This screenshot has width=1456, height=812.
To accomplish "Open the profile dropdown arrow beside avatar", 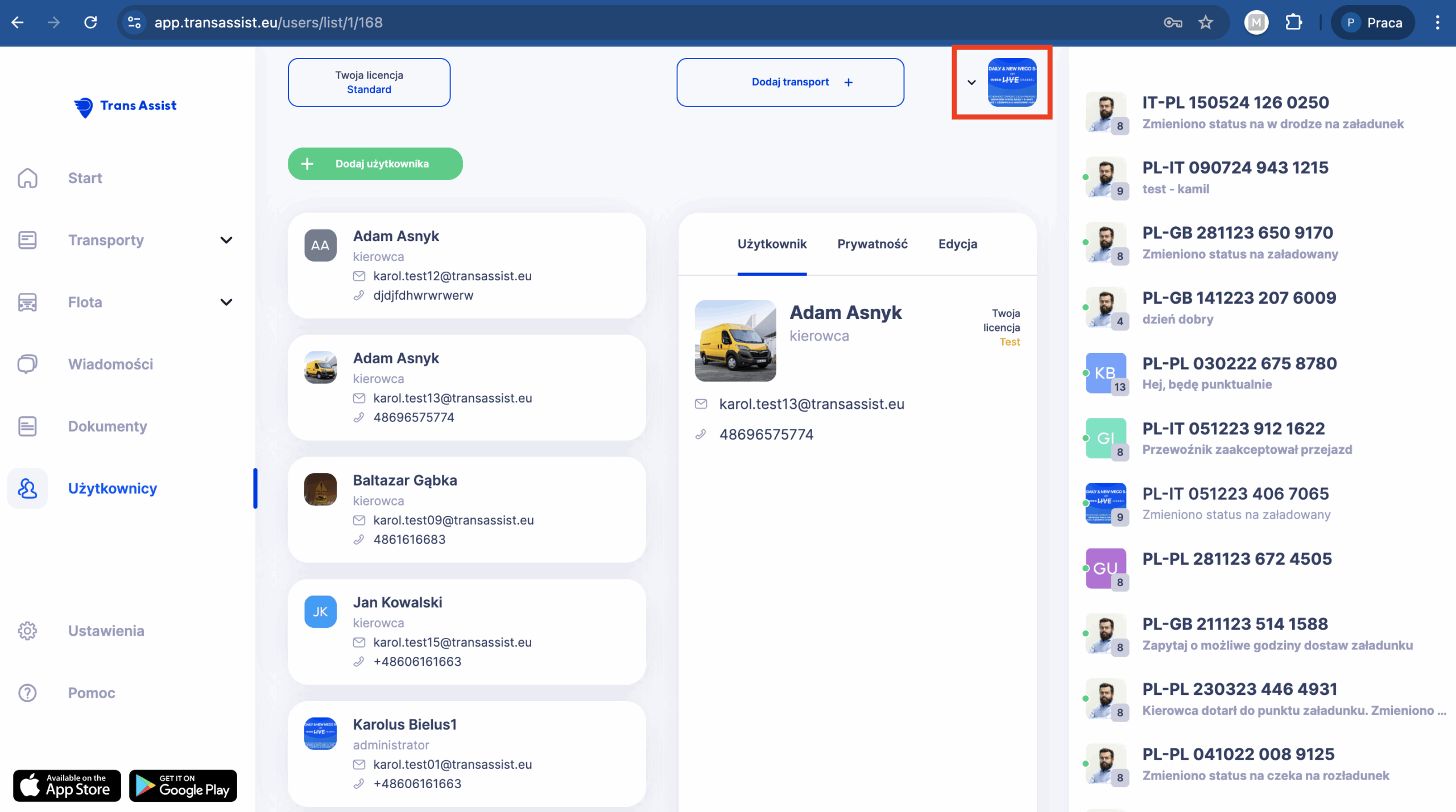I will point(971,82).
